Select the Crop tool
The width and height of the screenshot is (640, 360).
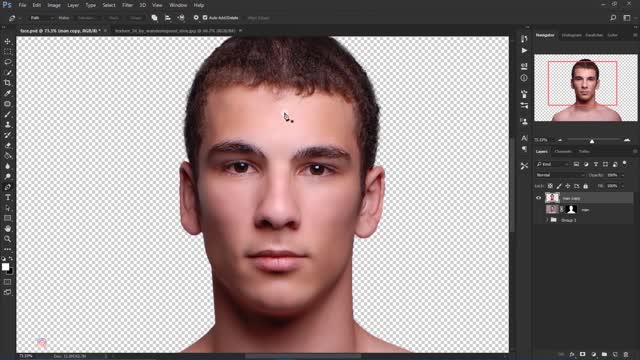click(x=7, y=83)
